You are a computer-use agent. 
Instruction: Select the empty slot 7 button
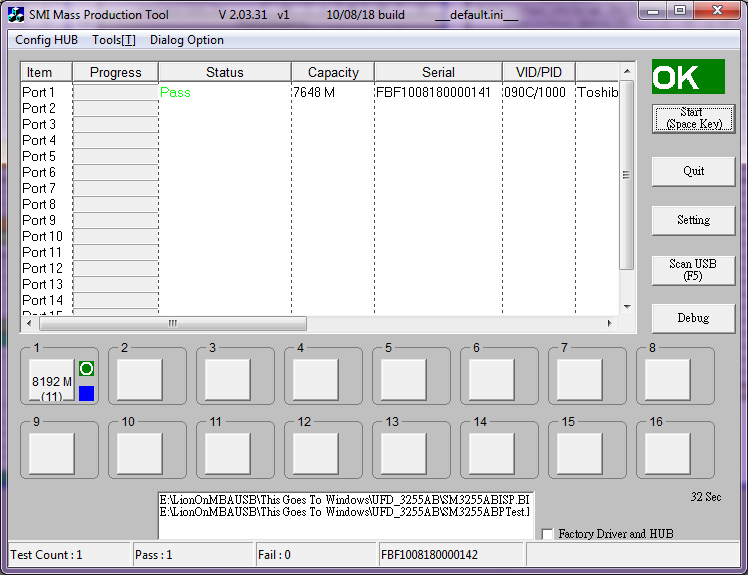coord(580,380)
